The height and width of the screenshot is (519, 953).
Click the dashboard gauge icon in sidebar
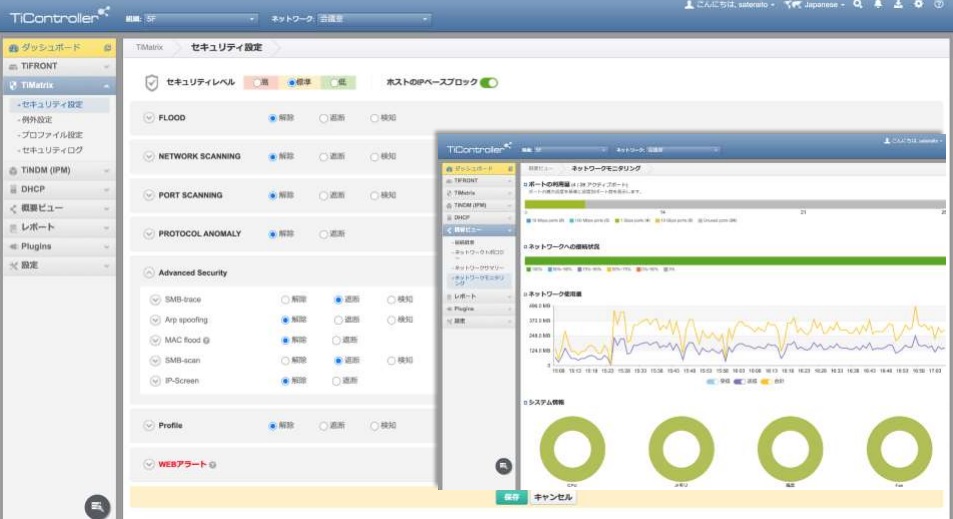[x=13, y=47]
